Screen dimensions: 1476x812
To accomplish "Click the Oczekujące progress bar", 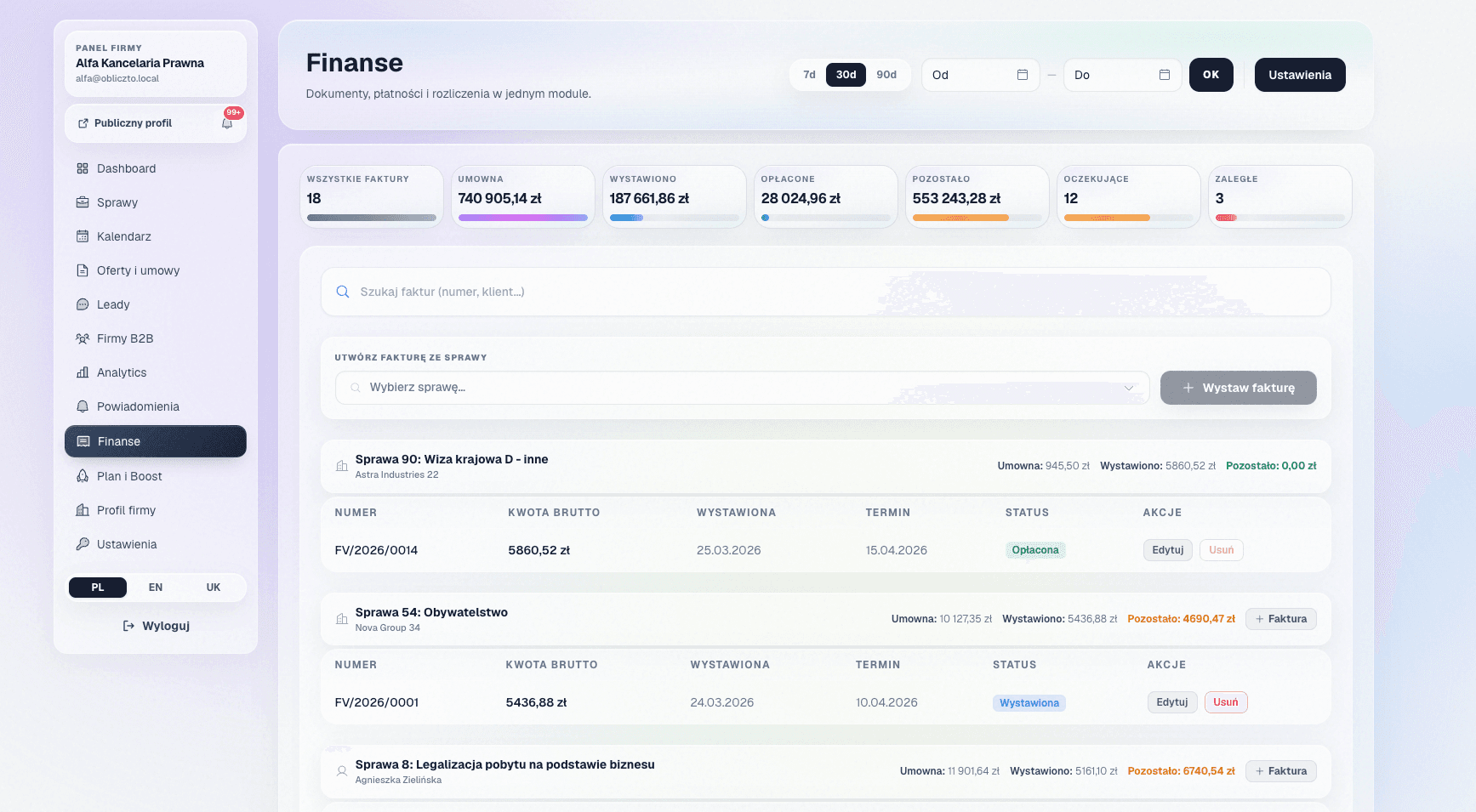I will (x=1128, y=218).
